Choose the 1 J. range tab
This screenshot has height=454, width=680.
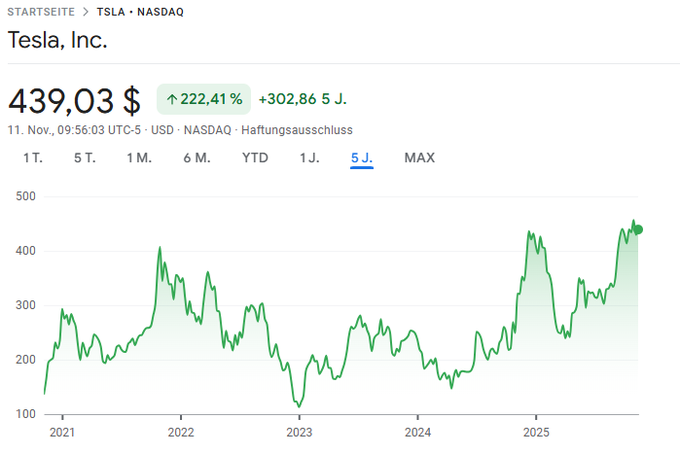pyautogui.click(x=310, y=158)
